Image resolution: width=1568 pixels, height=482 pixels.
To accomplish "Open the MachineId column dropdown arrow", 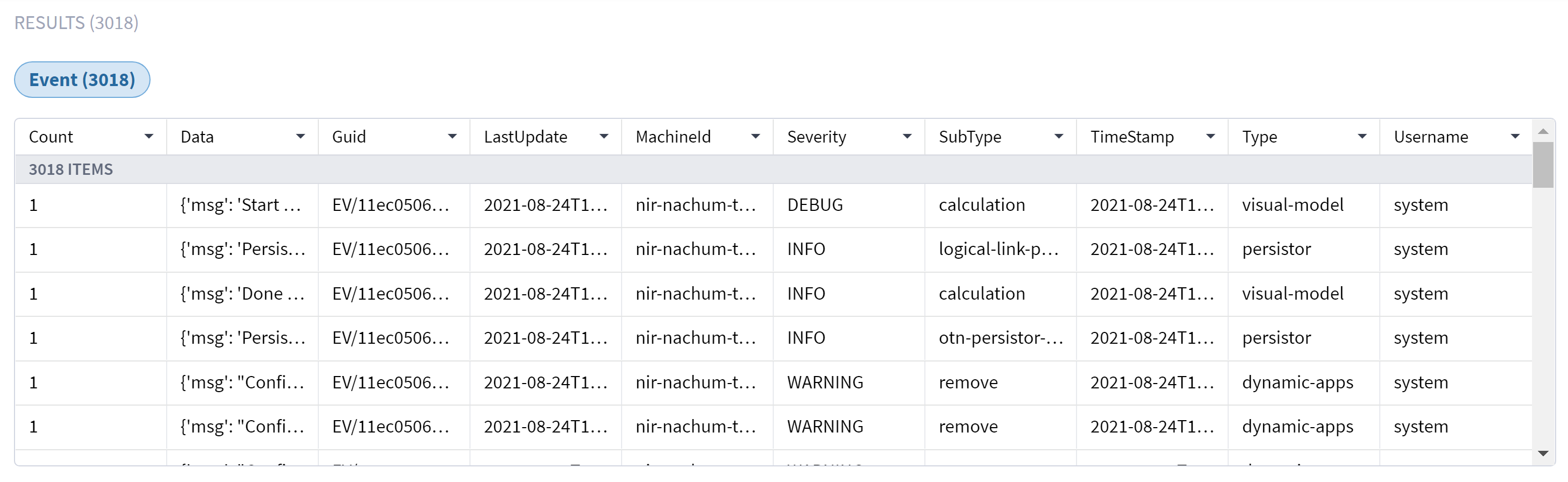I will pos(755,137).
